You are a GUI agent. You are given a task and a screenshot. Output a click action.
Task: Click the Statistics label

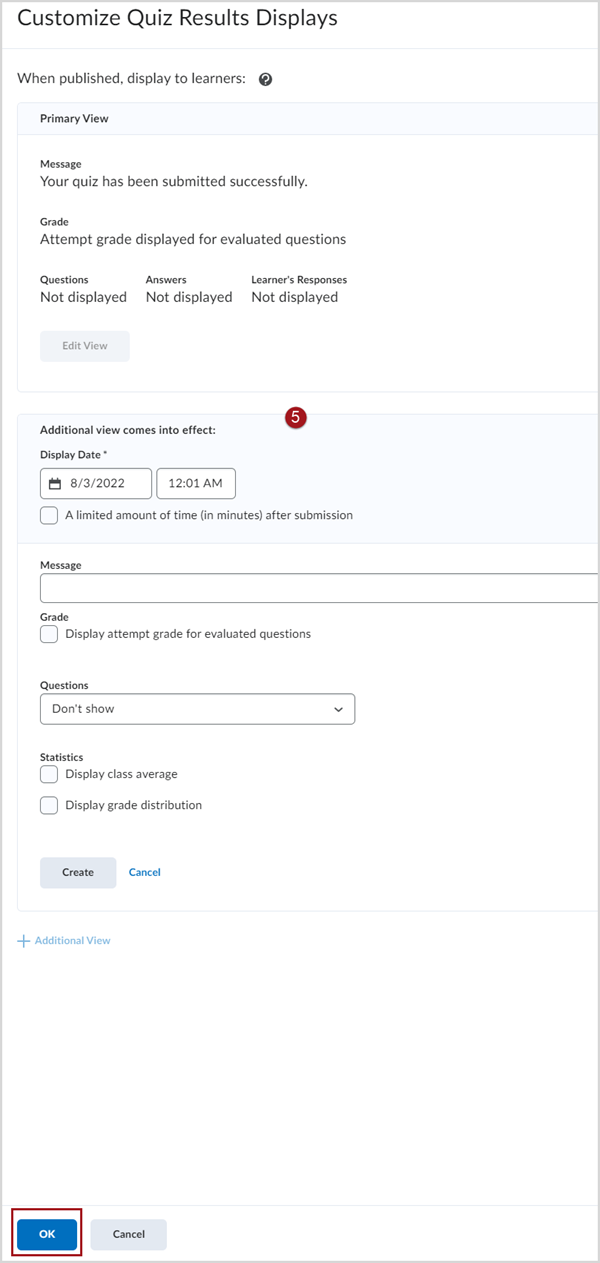(x=61, y=757)
